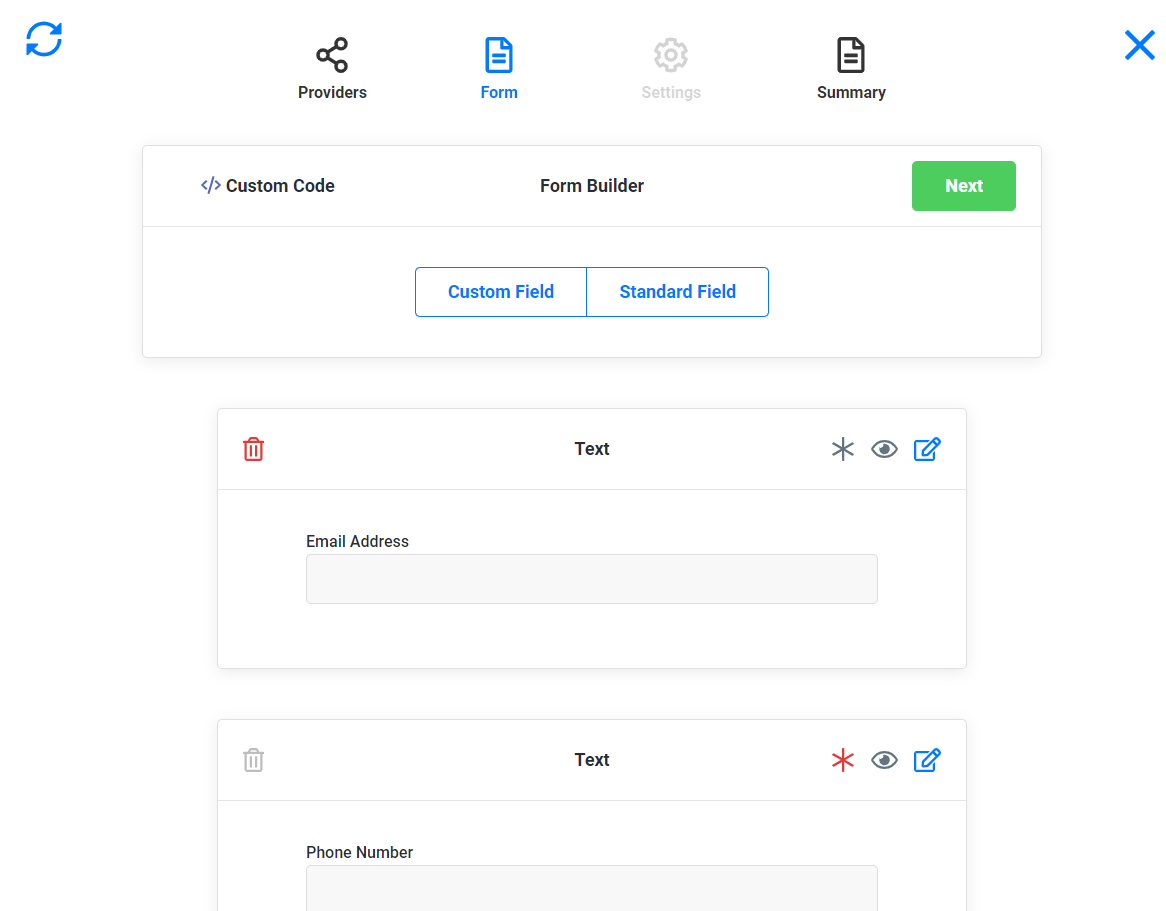Select the Custom Field tab
This screenshot has height=911, width=1166.
(x=500, y=291)
